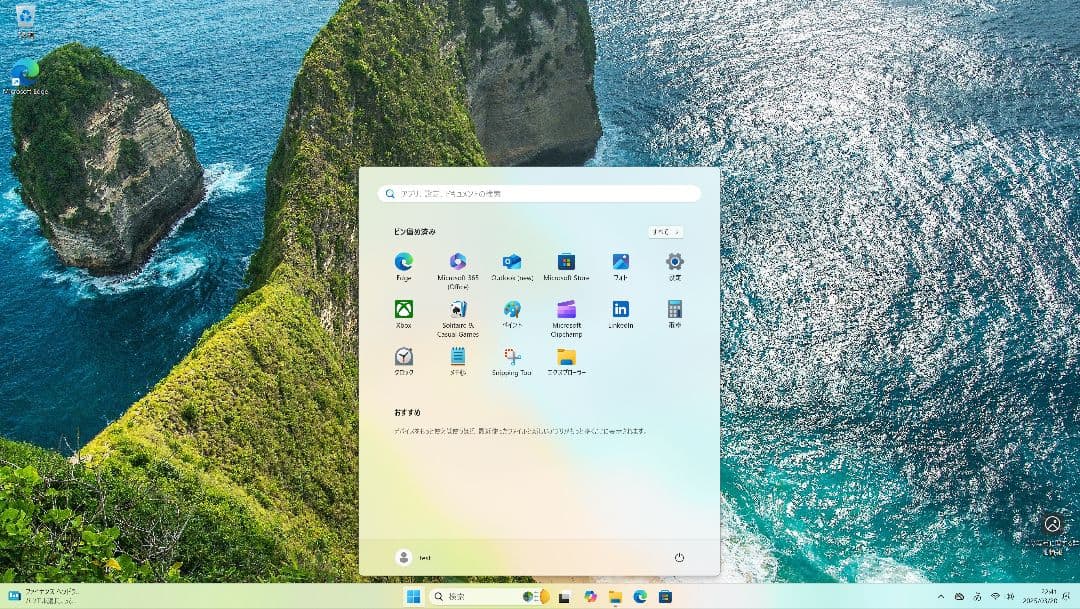This screenshot has width=1080, height=609.
Task: Open the test user account menu
Action: (x=413, y=558)
